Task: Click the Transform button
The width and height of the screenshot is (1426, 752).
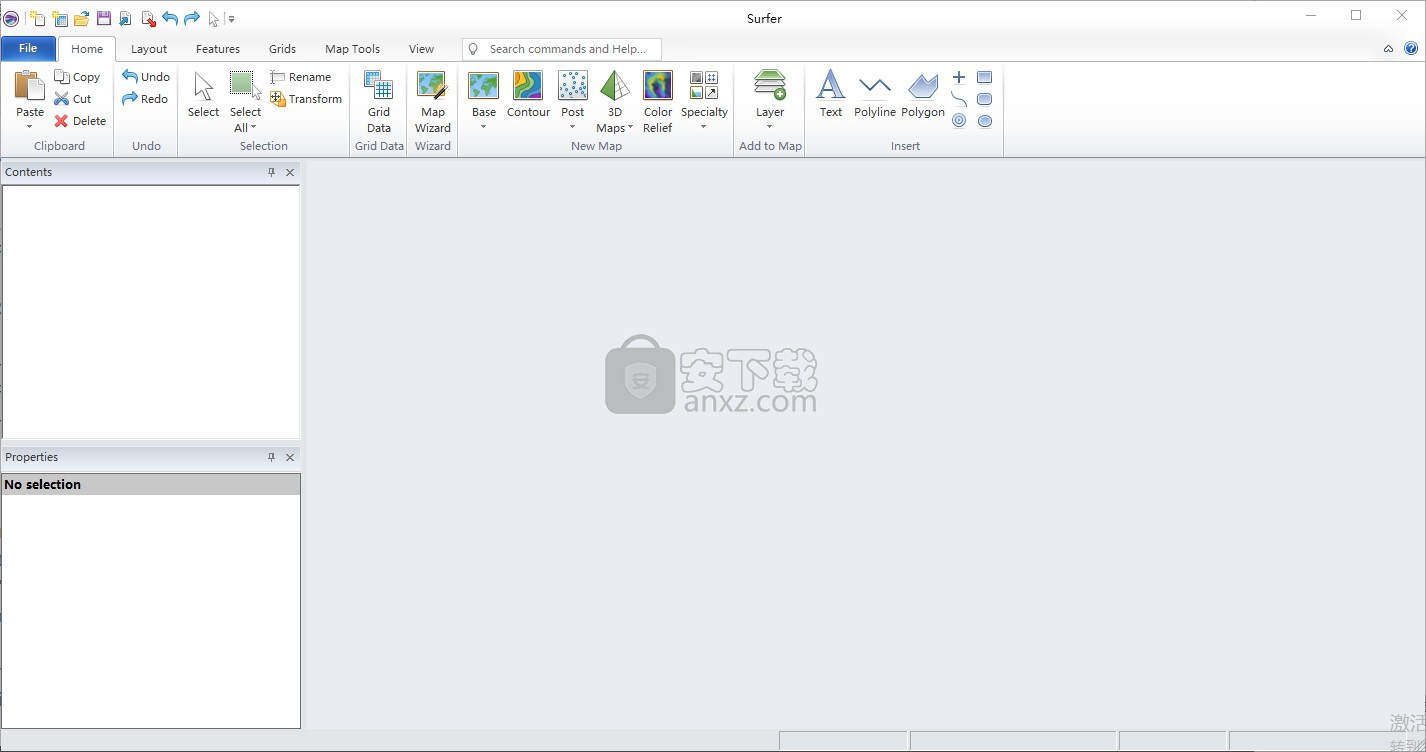Action: pos(306,99)
